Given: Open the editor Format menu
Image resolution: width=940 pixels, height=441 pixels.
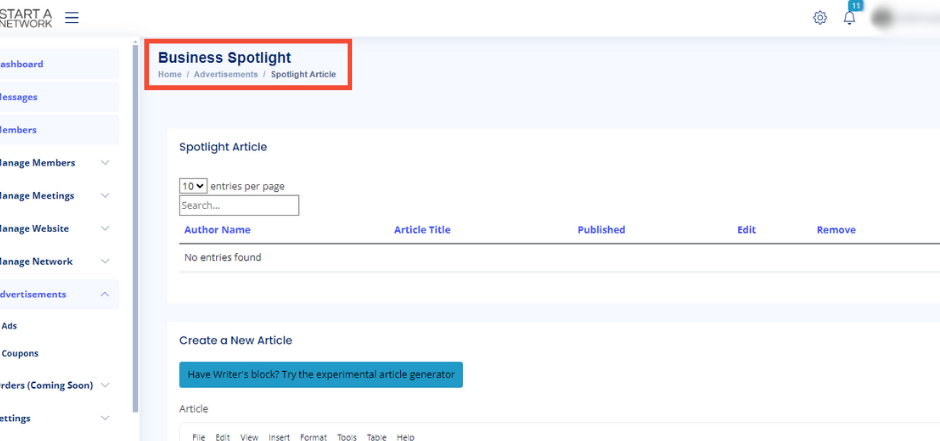Looking at the screenshot, I should (x=313, y=437).
